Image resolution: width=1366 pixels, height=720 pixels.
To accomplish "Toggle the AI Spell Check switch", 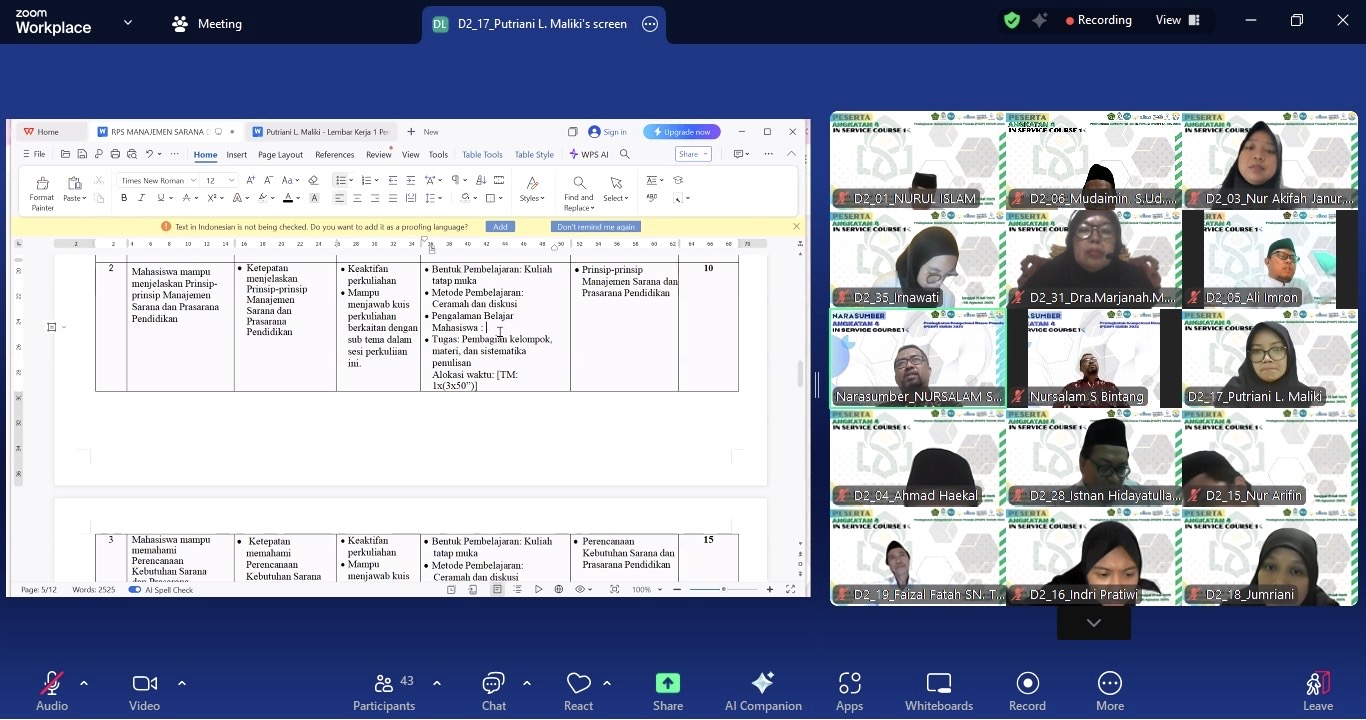I will (x=135, y=590).
